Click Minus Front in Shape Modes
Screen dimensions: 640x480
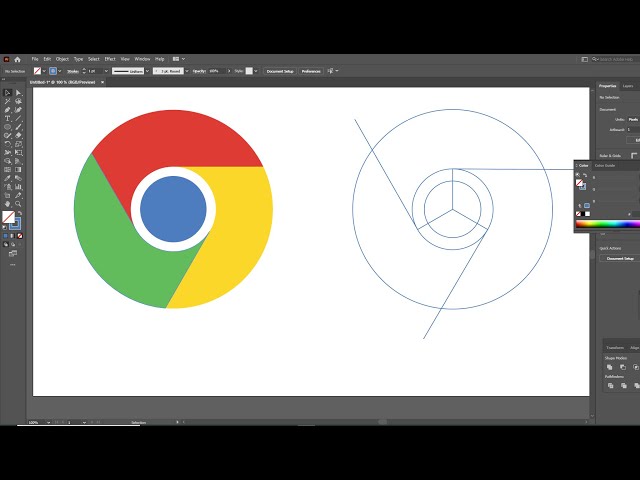point(623,367)
